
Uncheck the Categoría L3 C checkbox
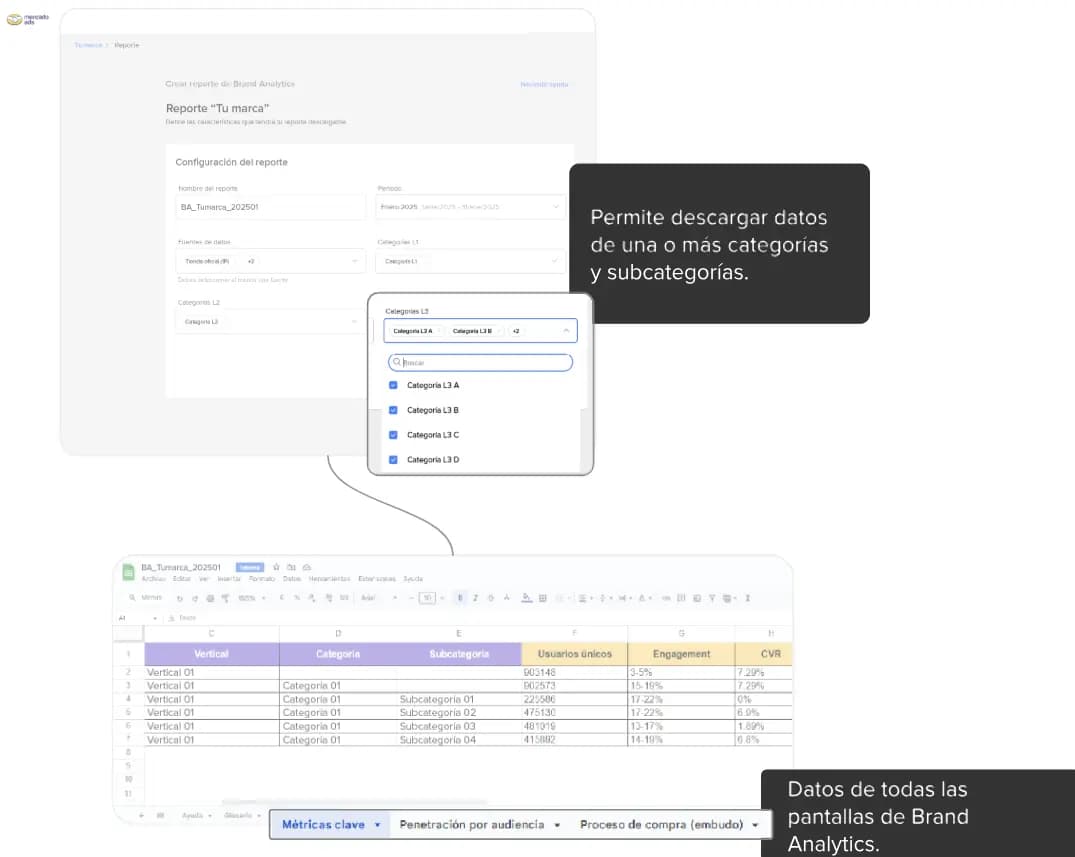pos(393,435)
